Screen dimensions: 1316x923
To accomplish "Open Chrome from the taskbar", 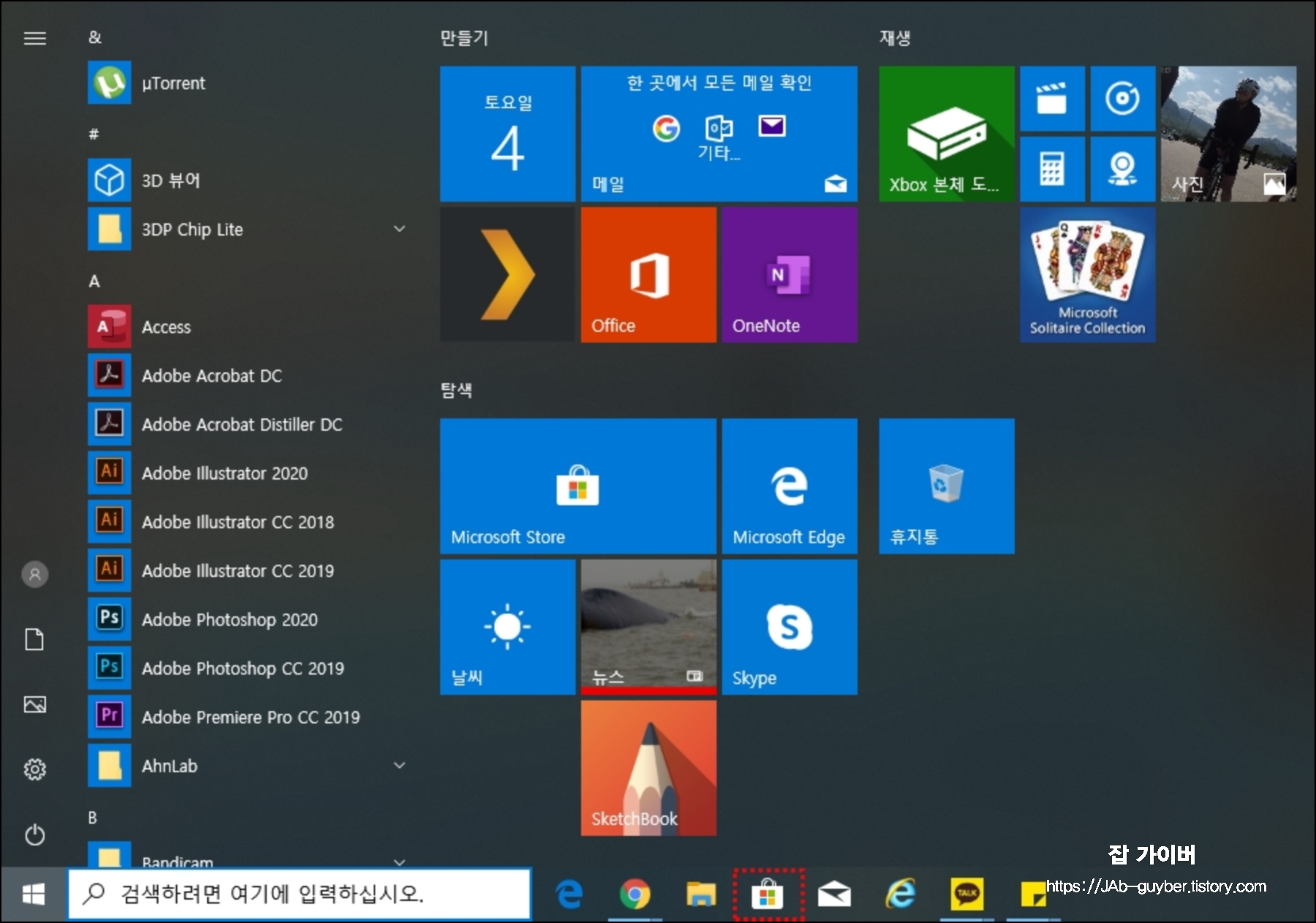I will click(635, 894).
